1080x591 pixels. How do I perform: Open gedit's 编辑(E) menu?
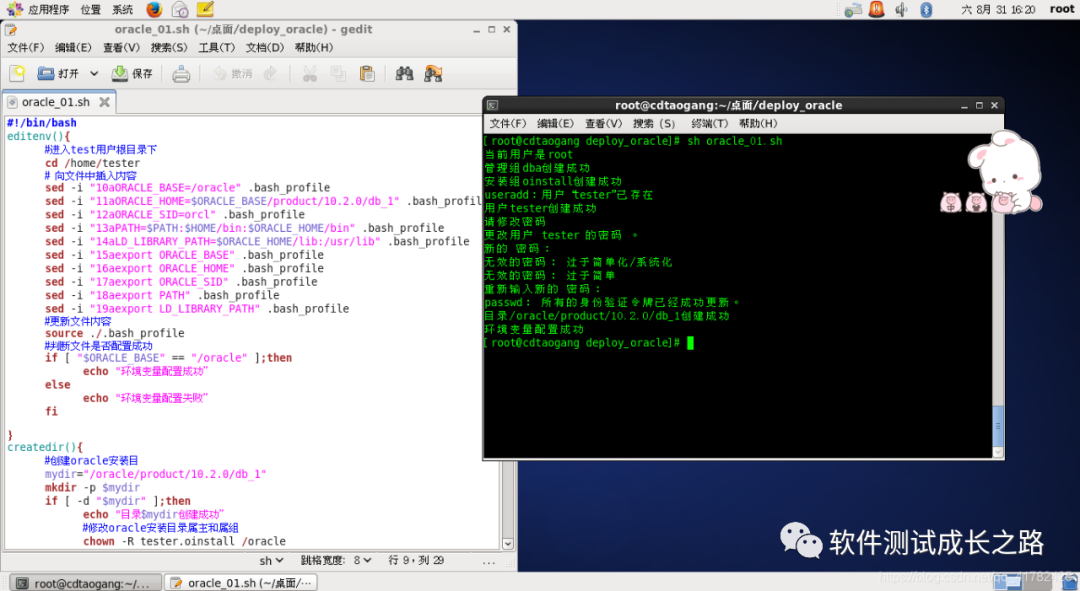click(73, 48)
